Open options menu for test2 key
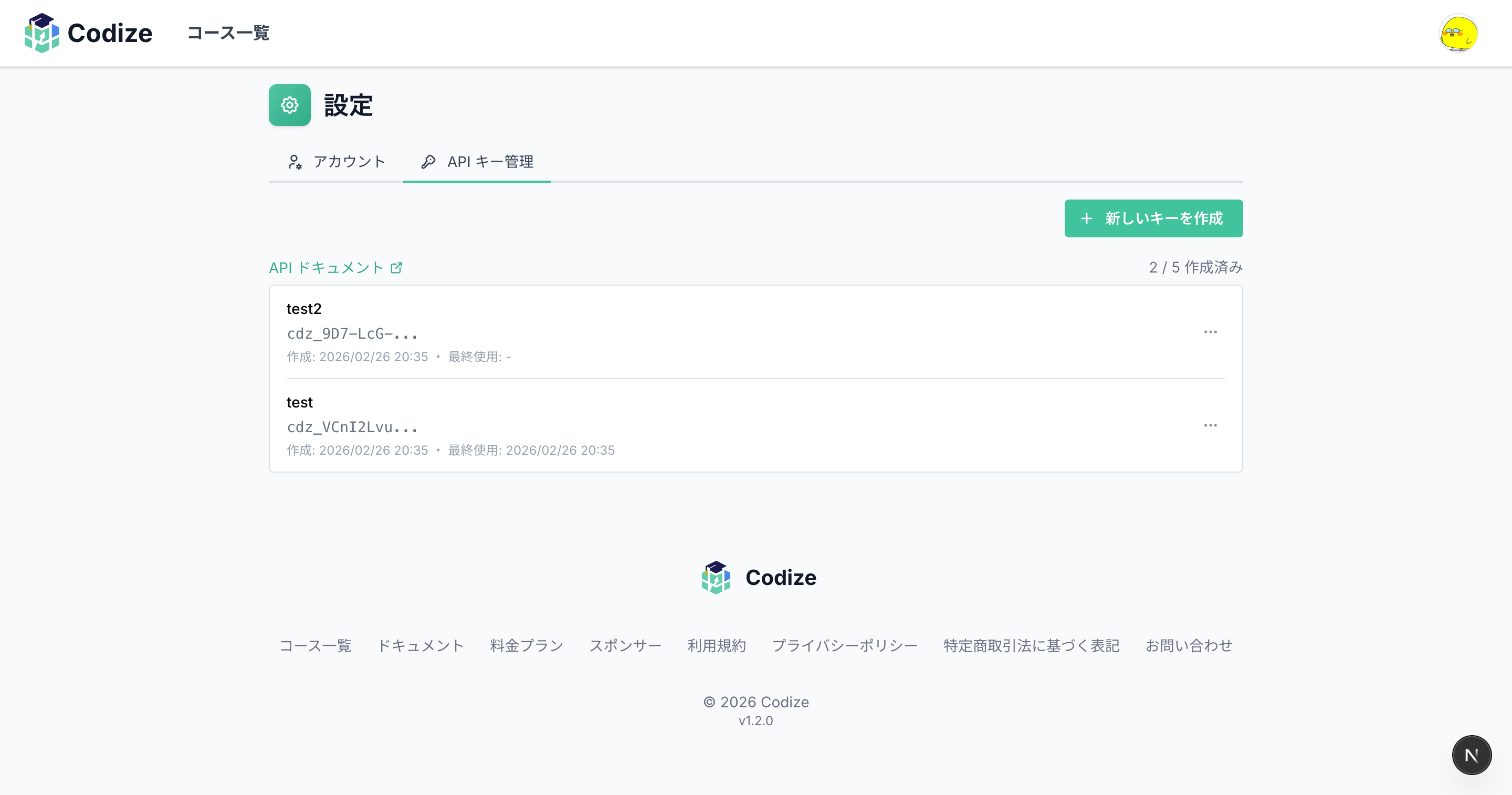The image size is (1512, 795). coord(1210,332)
